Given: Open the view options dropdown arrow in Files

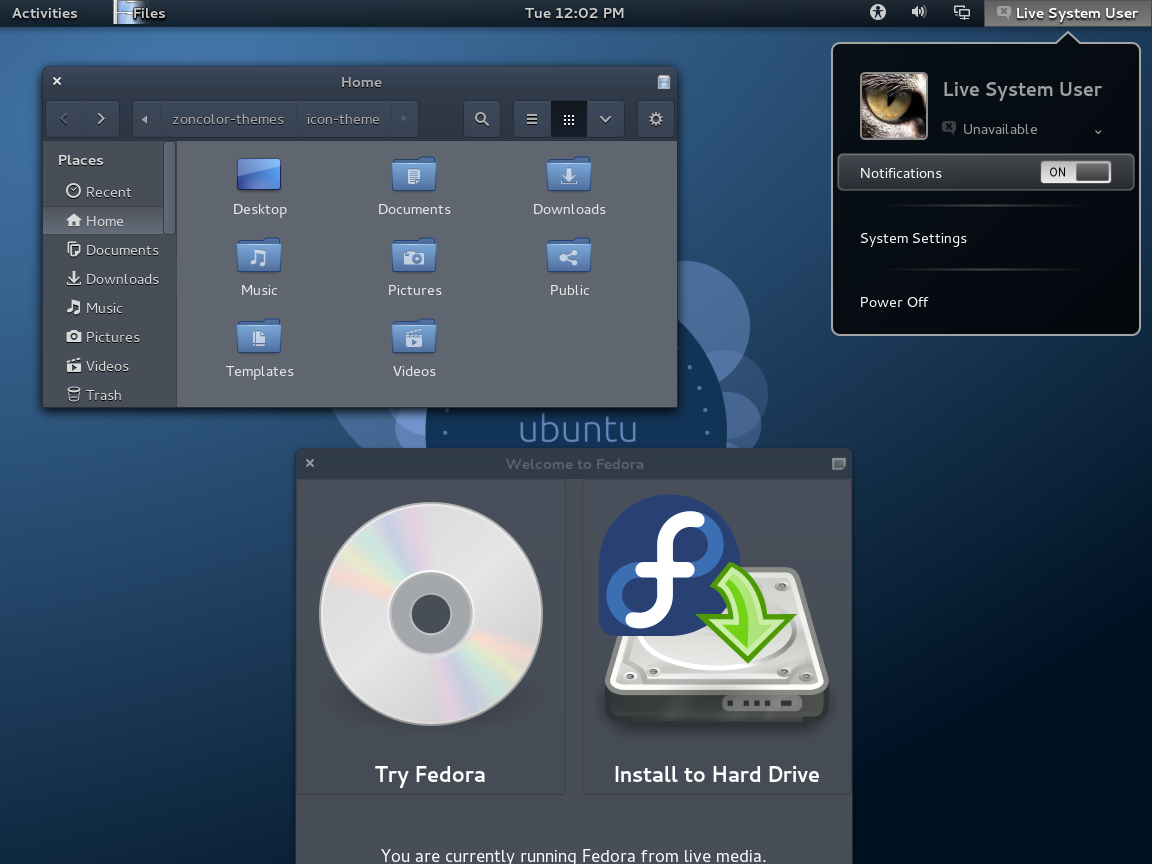Looking at the screenshot, I should [x=605, y=119].
